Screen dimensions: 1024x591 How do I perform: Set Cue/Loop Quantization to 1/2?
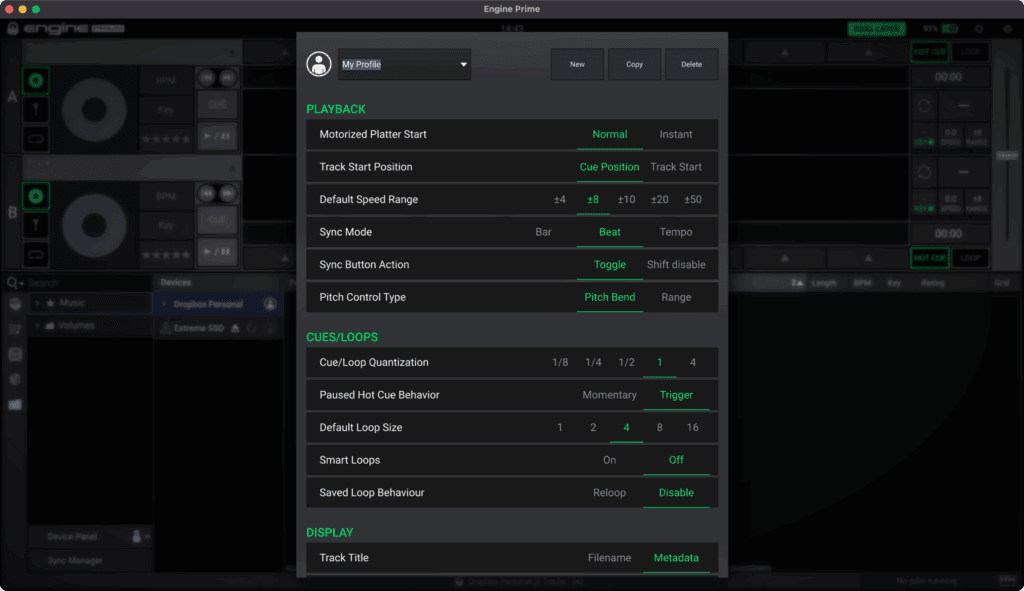tap(626, 362)
